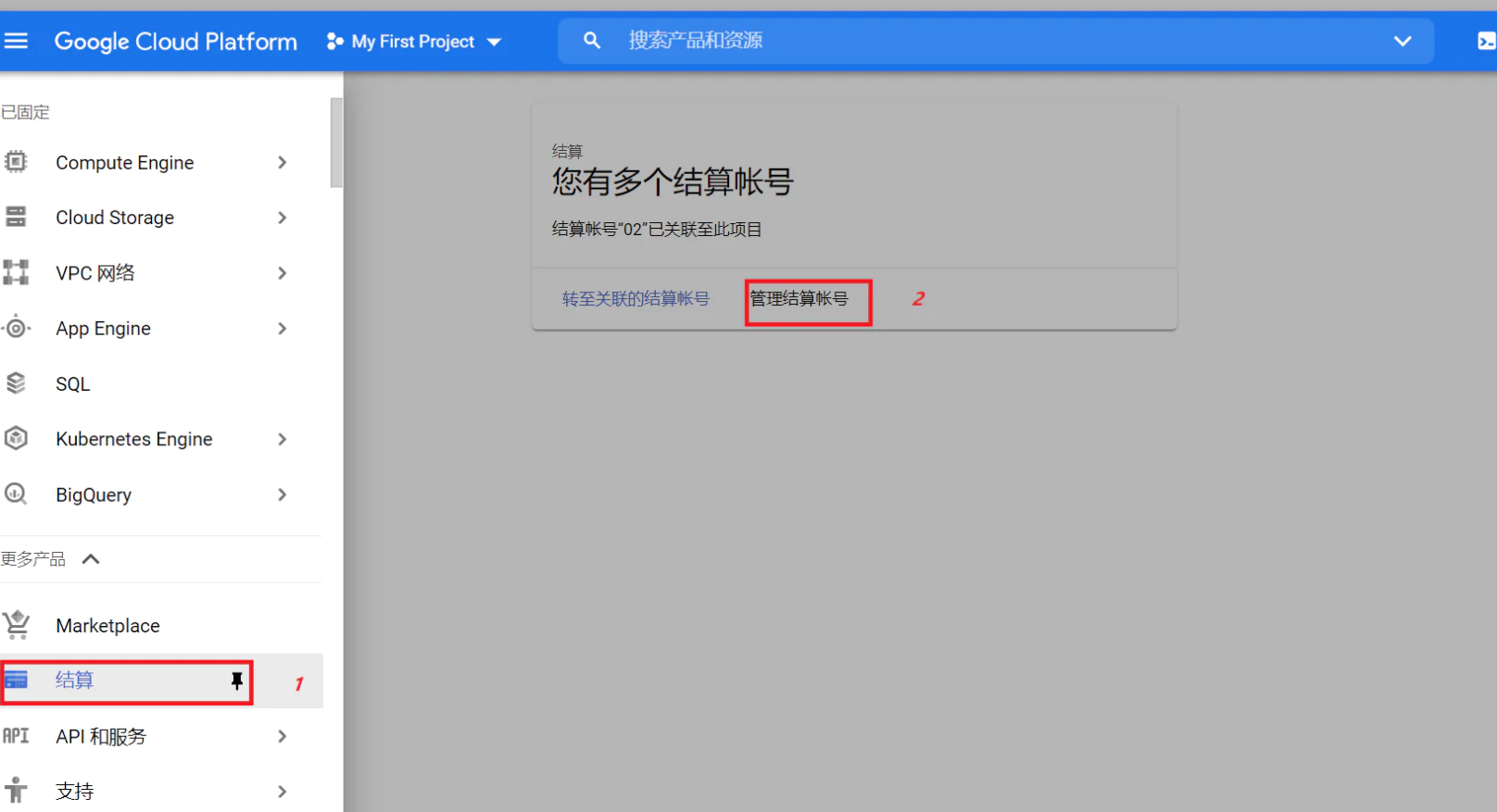The height and width of the screenshot is (812, 1497).
Task: Click the sidebar vertical scrollbar
Action: pyautogui.click(x=336, y=144)
